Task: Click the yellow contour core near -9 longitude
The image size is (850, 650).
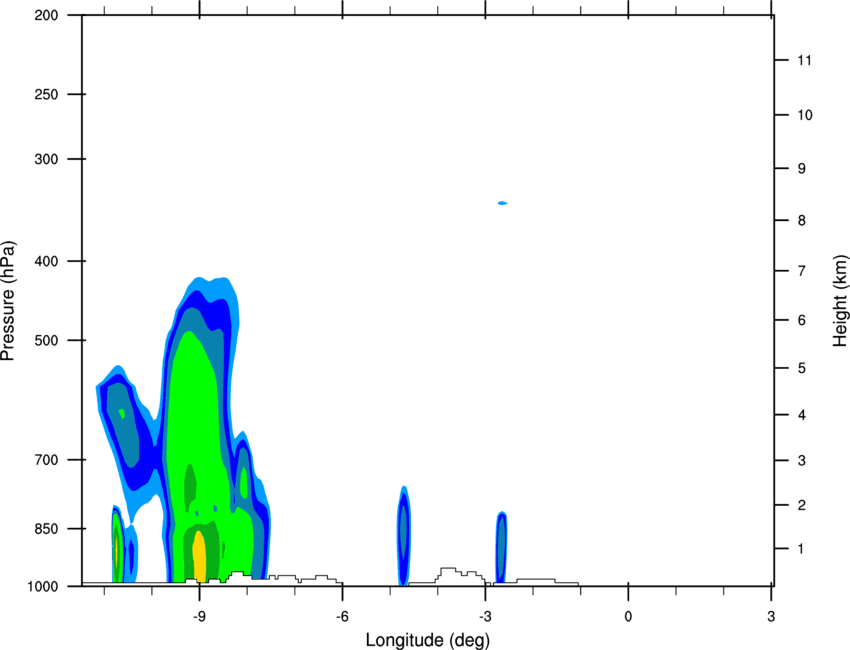Action: (x=199, y=557)
